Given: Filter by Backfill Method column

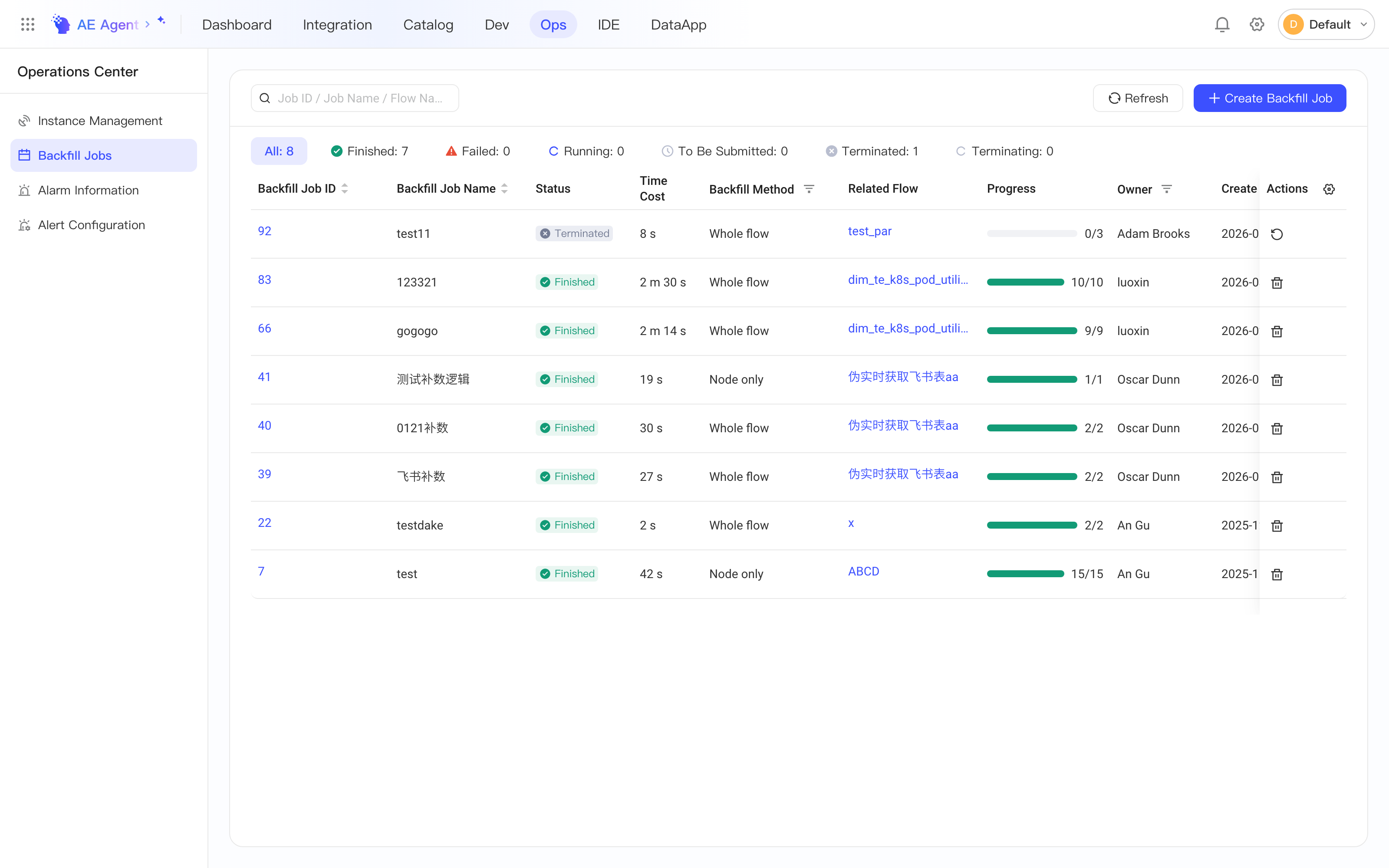Looking at the screenshot, I should 809,189.
